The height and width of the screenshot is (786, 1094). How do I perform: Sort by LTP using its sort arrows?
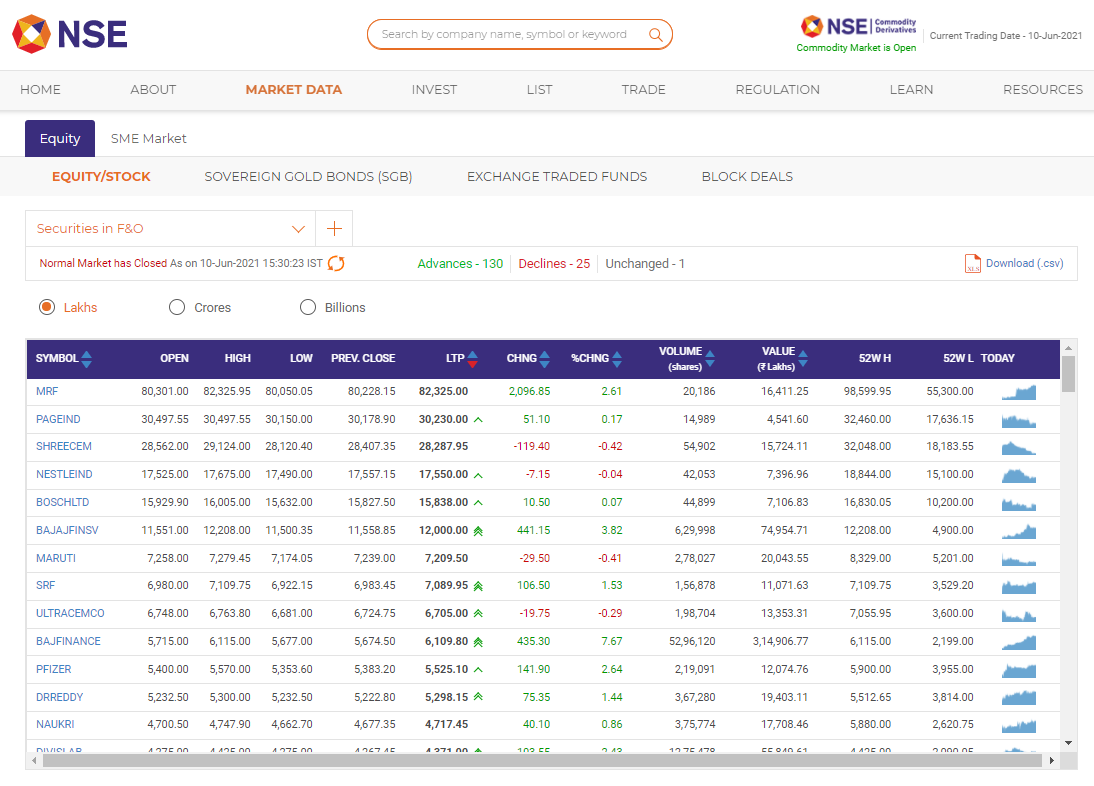(x=473, y=358)
